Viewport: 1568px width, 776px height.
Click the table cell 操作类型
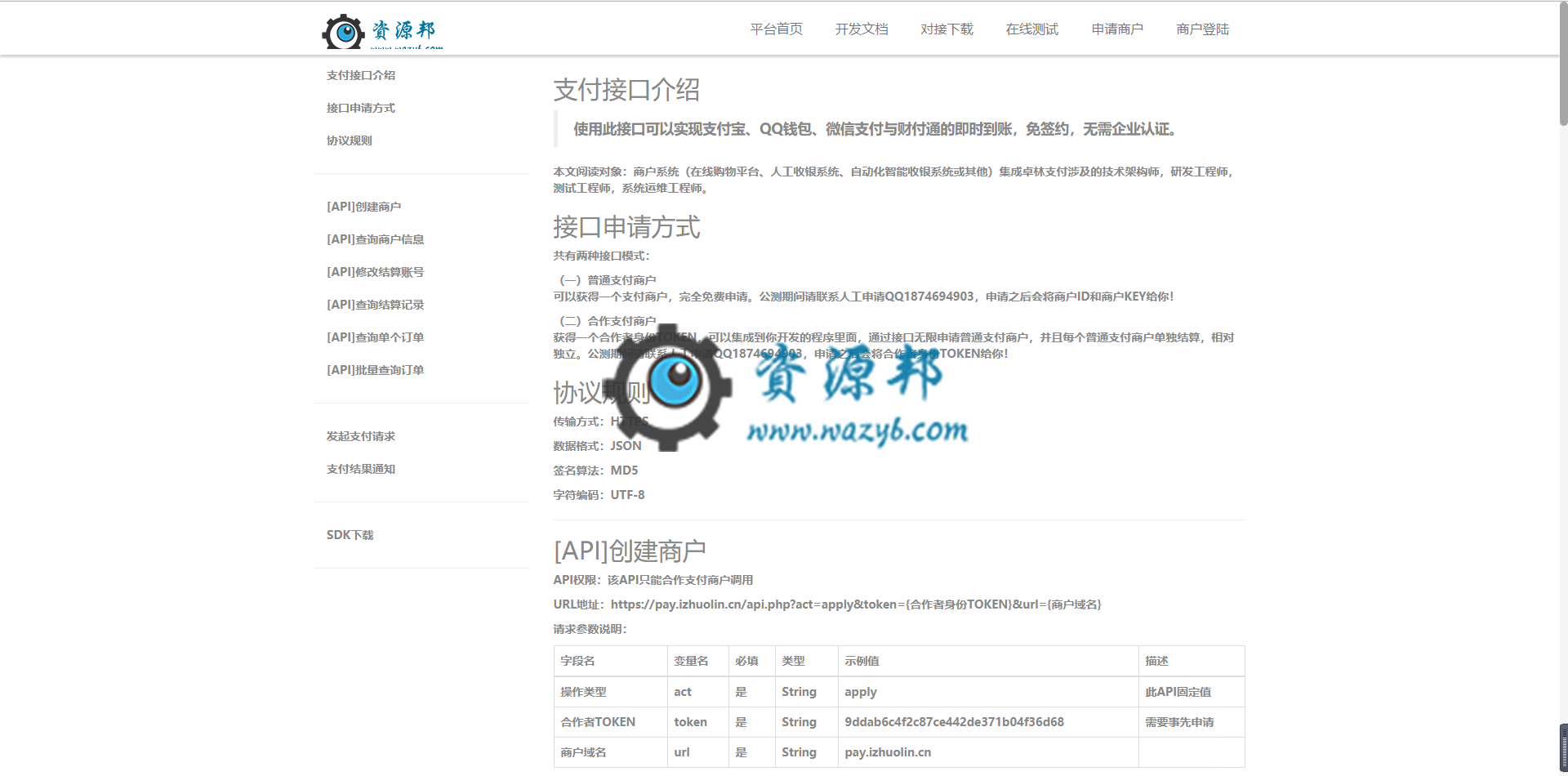pyautogui.click(x=611, y=692)
